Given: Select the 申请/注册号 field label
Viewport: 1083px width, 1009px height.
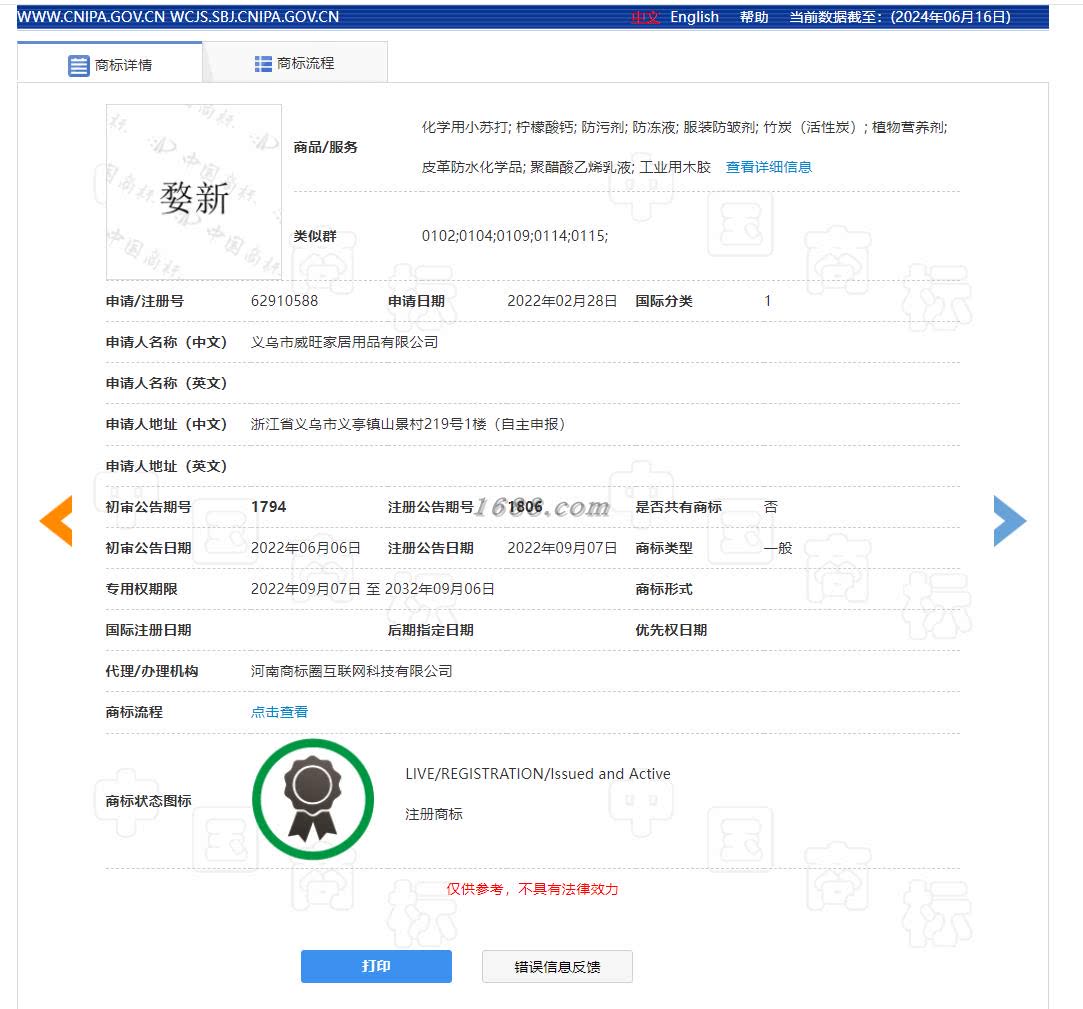Looking at the screenshot, I should point(145,301).
